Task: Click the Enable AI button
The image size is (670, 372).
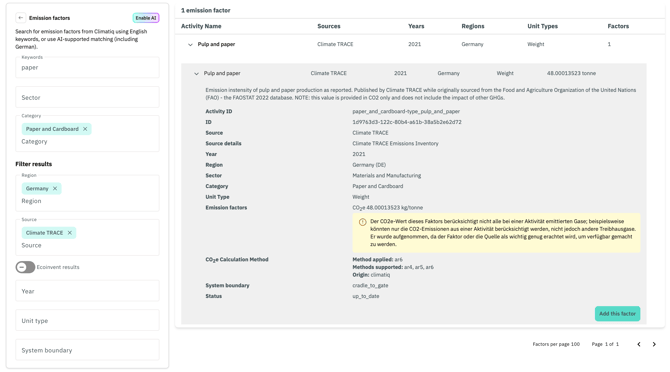Action: (146, 18)
